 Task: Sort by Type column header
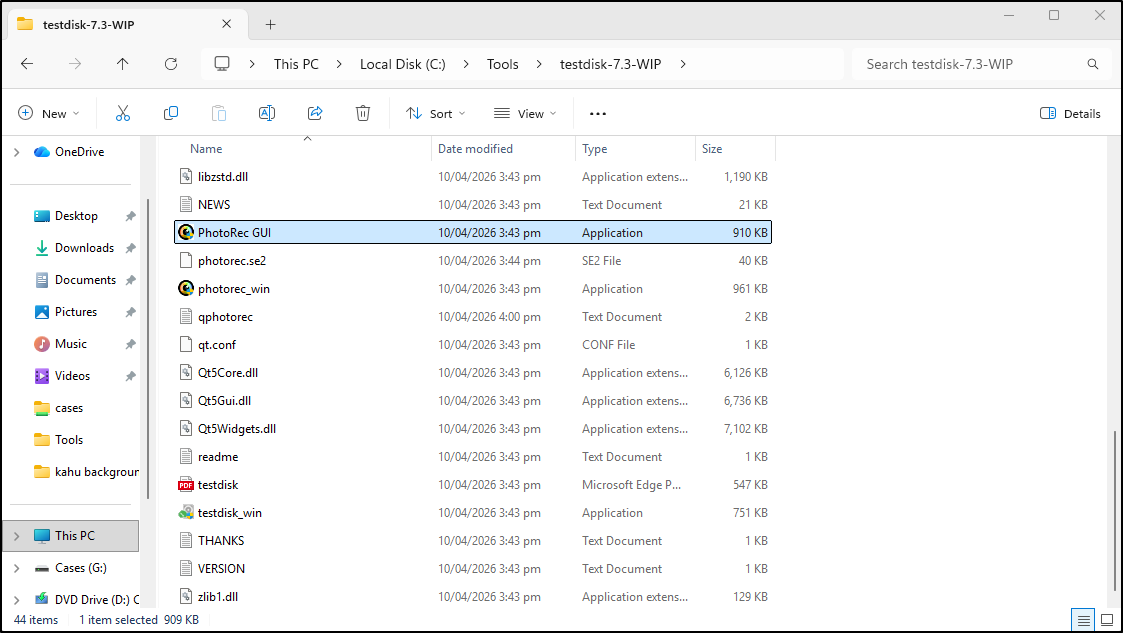point(635,149)
